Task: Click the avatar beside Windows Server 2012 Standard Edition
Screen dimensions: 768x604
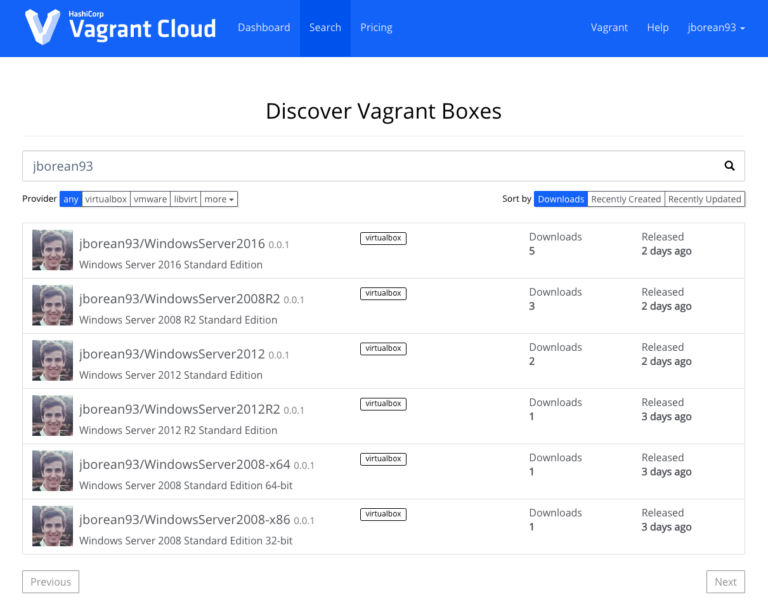Action: tap(52, 361)
